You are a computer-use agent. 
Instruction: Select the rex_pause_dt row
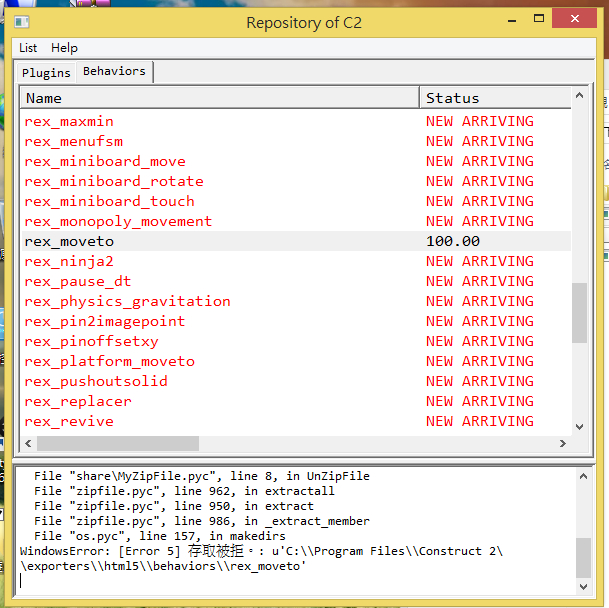coord(296,282)
